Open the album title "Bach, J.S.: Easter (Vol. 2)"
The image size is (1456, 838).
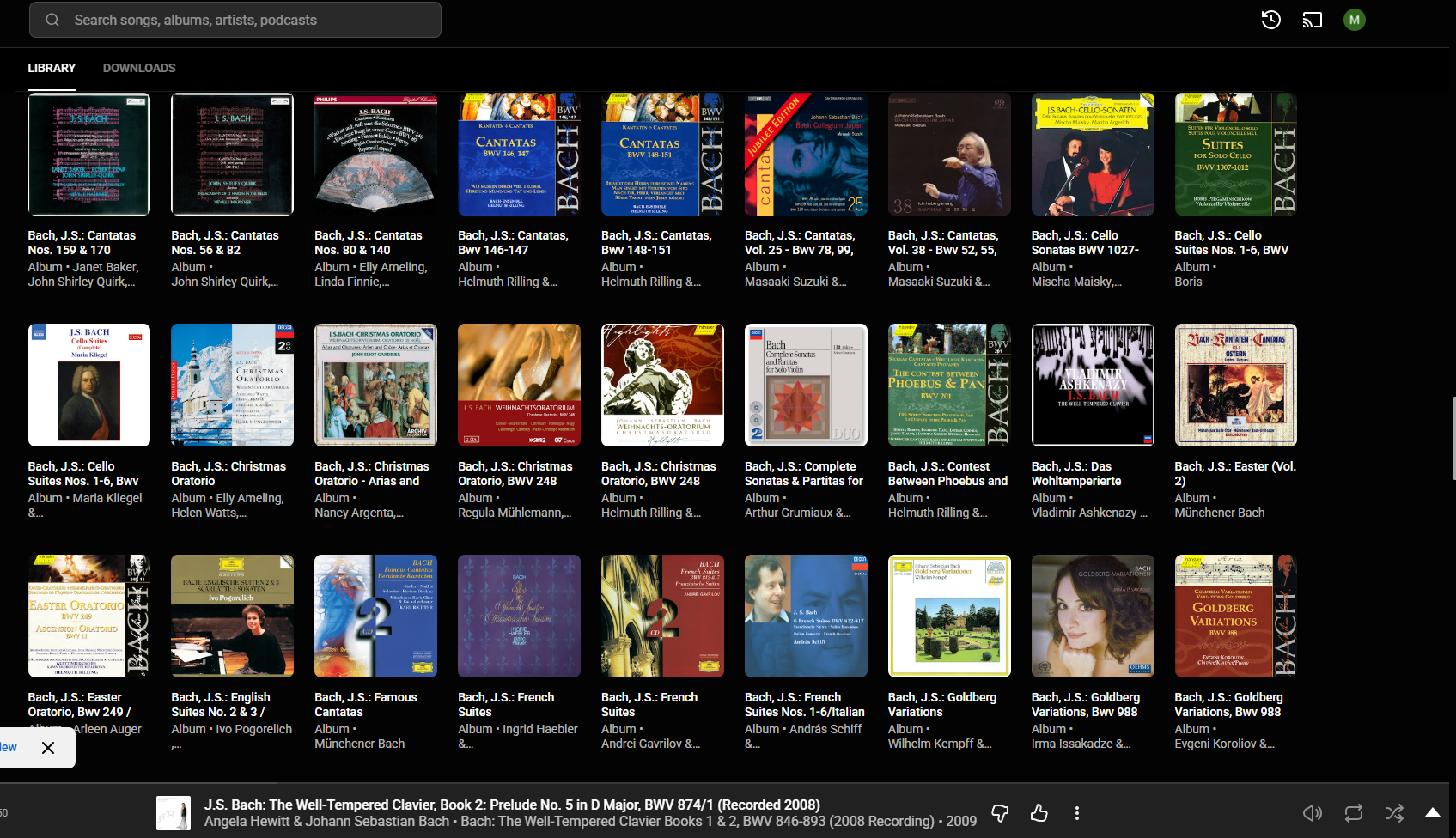[1235, 473]
